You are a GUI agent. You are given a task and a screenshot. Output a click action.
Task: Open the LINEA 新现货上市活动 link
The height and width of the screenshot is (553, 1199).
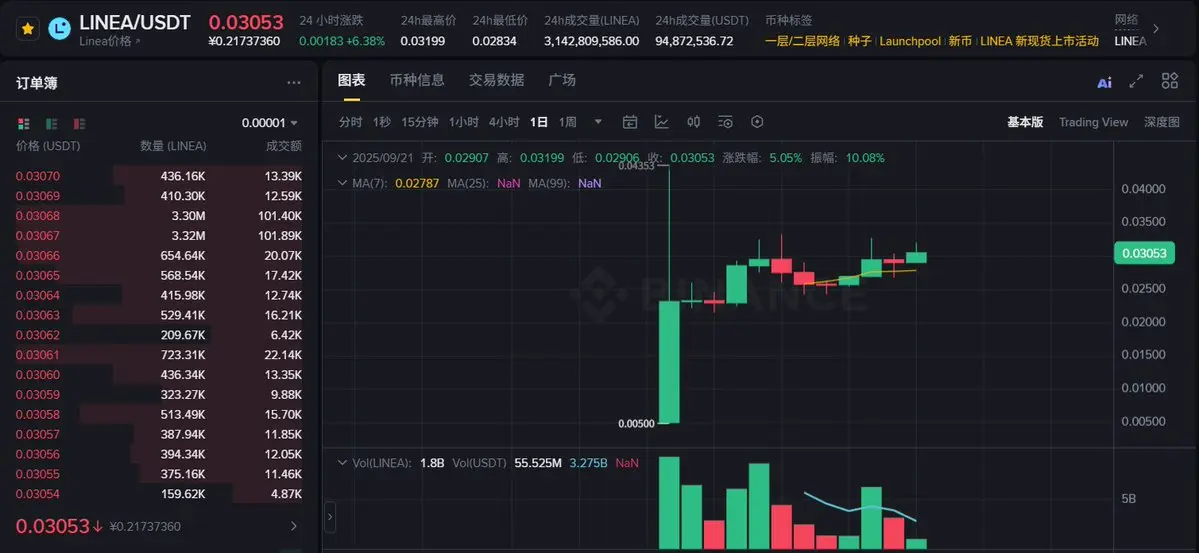click(1039, 41)
